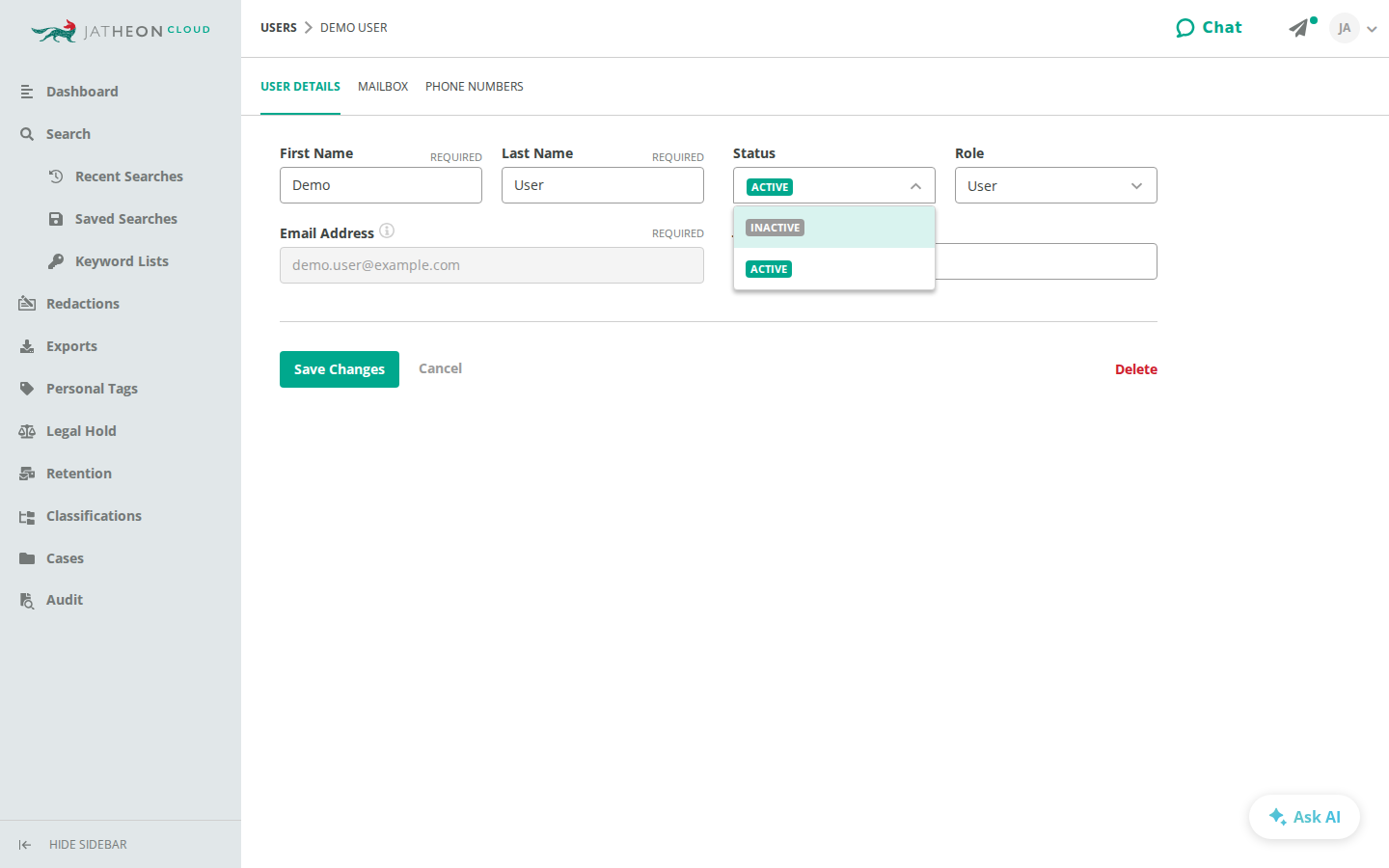Click Hide Sidebar control
This screenshot has height=868, width=1389.
coord(73,845)
